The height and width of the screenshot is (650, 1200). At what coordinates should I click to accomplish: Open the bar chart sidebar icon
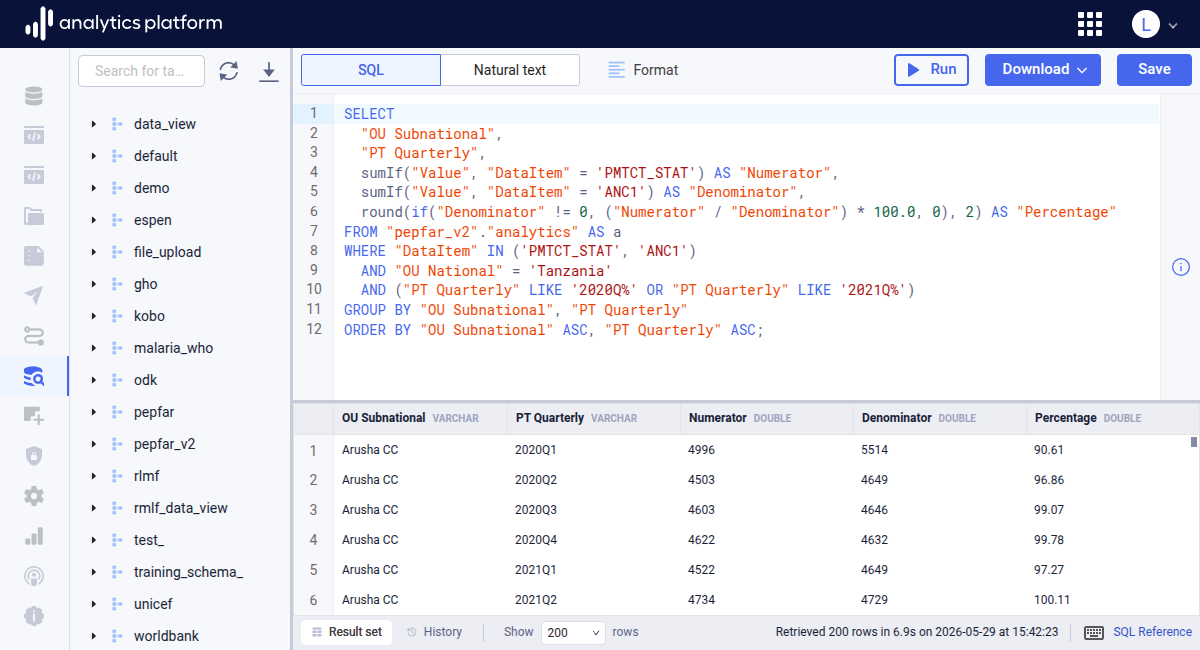(x=34, y=536)
